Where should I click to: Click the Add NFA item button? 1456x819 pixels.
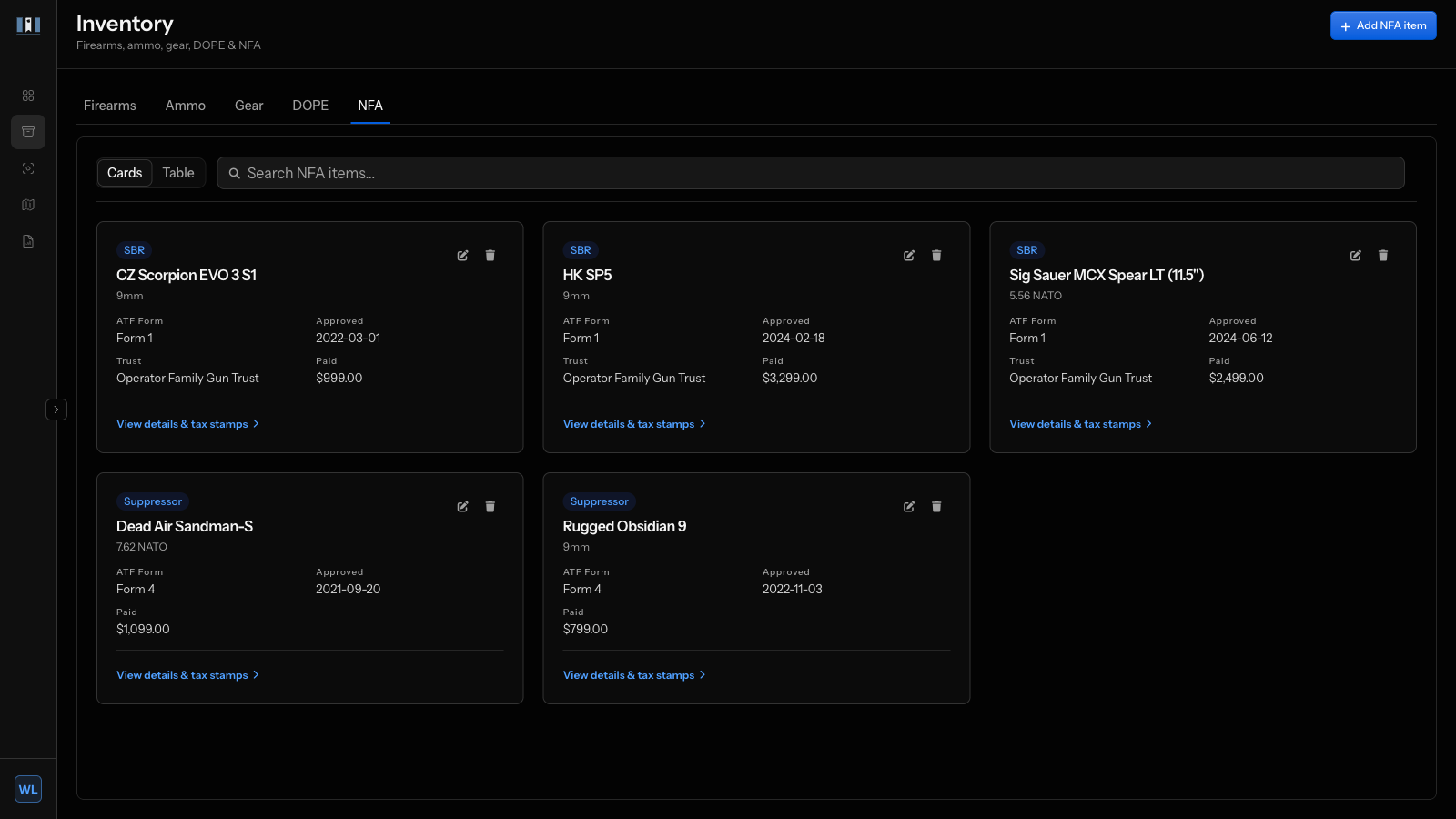pyautogui.click(x=1383, y=25)
